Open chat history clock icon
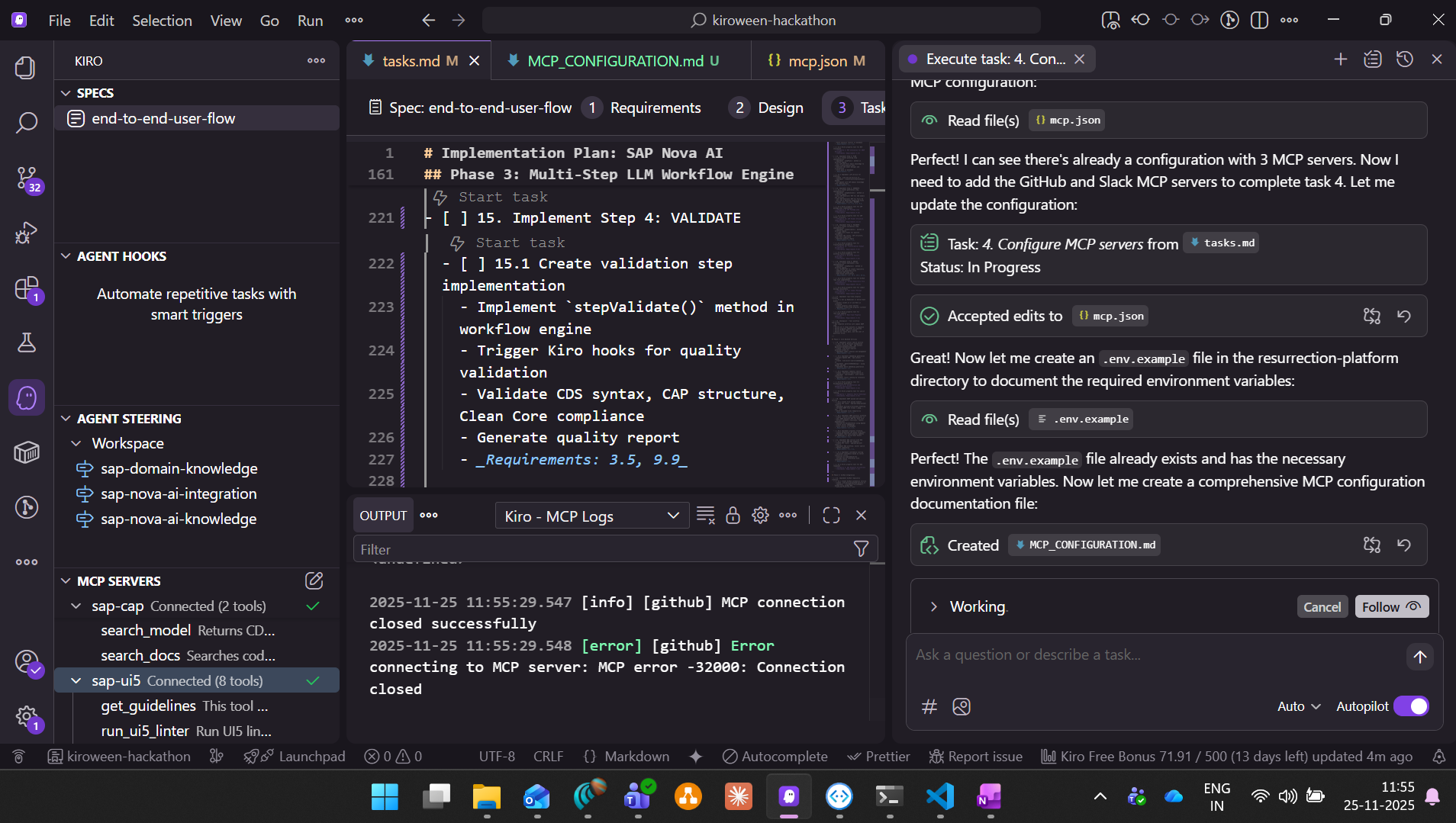 click(x=1404, y=59)
